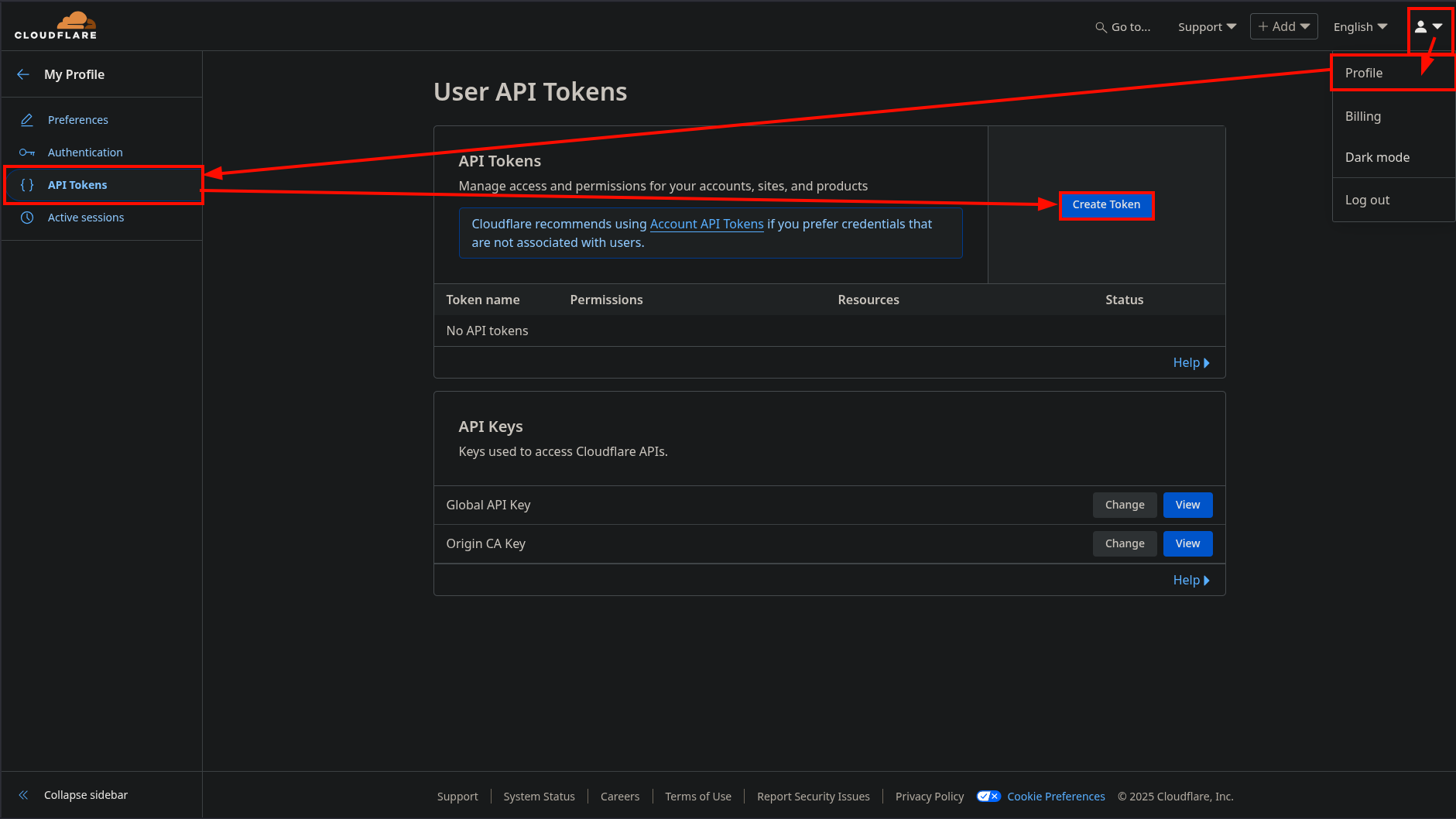Click the Preferences pencil icon

click(27, 120)
